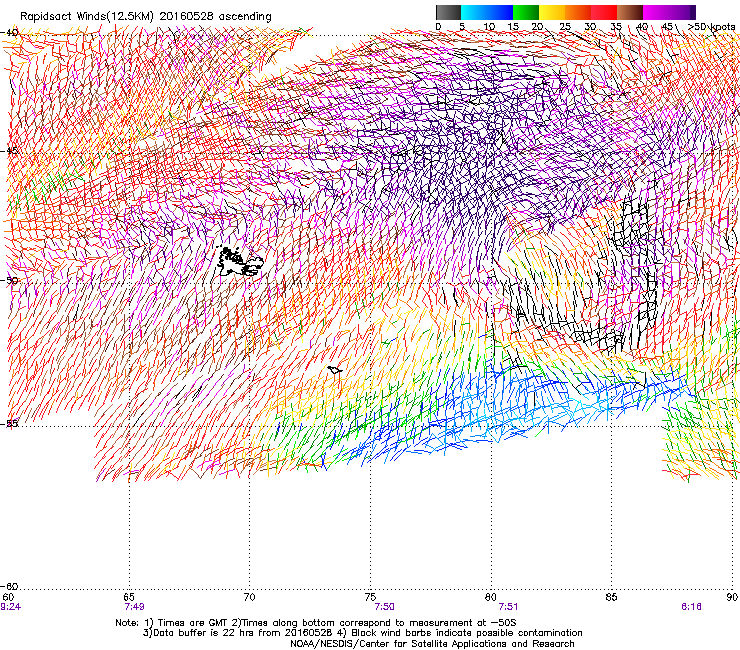Click the purple "7:51" time label
Viewport: 740px width, 650px height.
point(508,607)
